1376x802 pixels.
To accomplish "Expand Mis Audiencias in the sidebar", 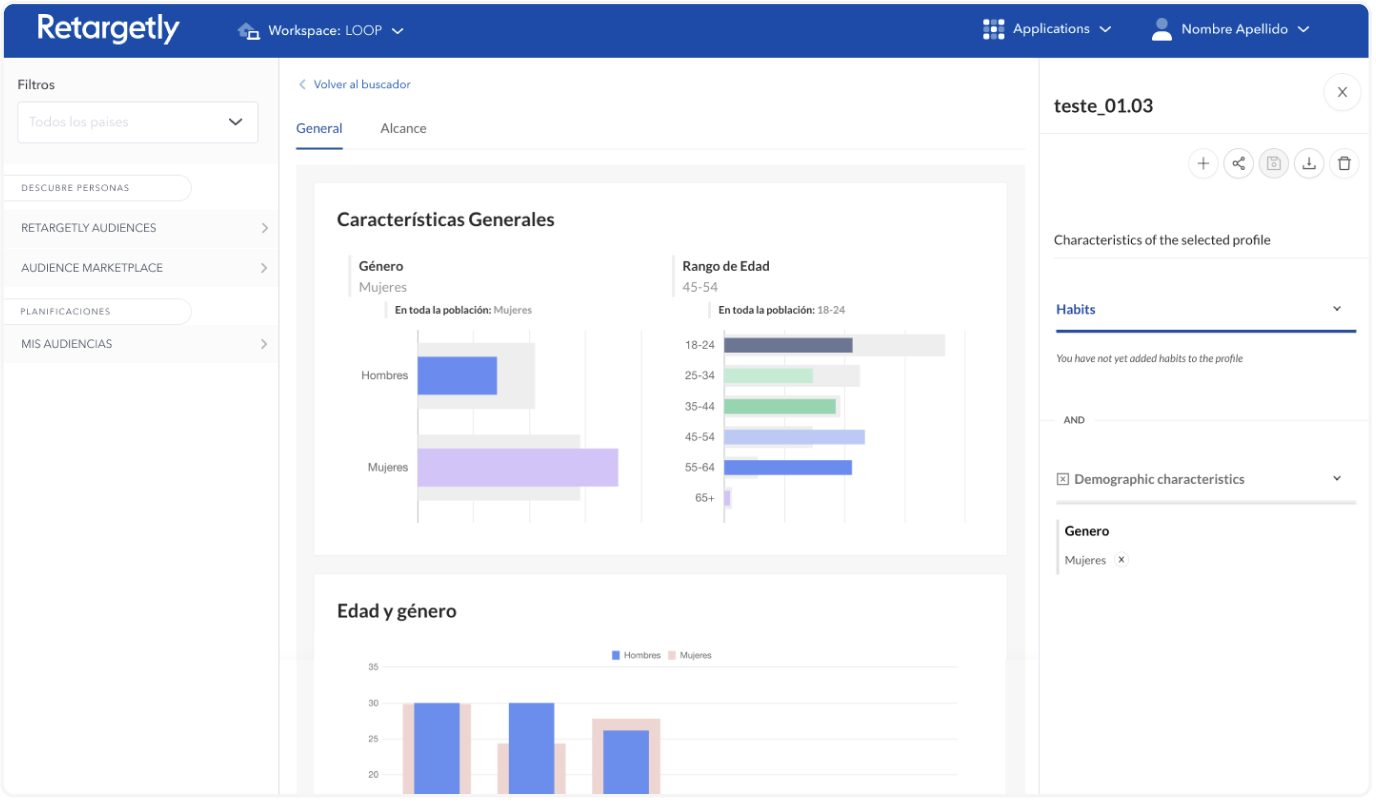I will point(141,344).
